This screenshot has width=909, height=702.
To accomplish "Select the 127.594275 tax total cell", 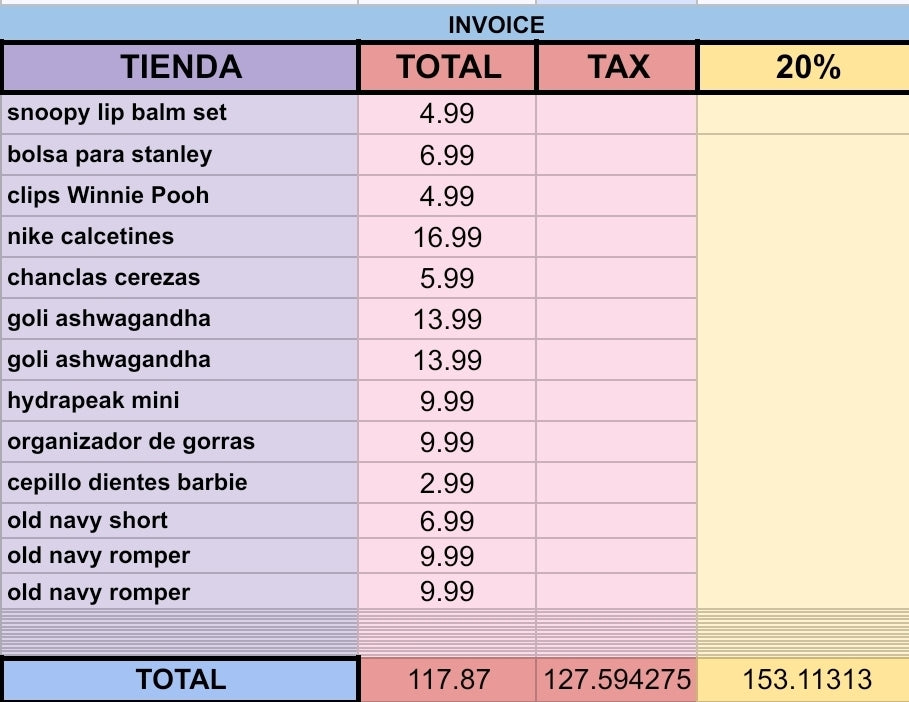I will (617, 680).
